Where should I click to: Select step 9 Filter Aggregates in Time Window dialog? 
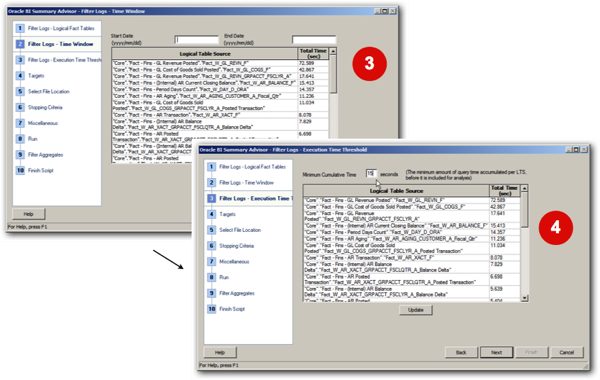pyautogui.click(x=40, y=155)
